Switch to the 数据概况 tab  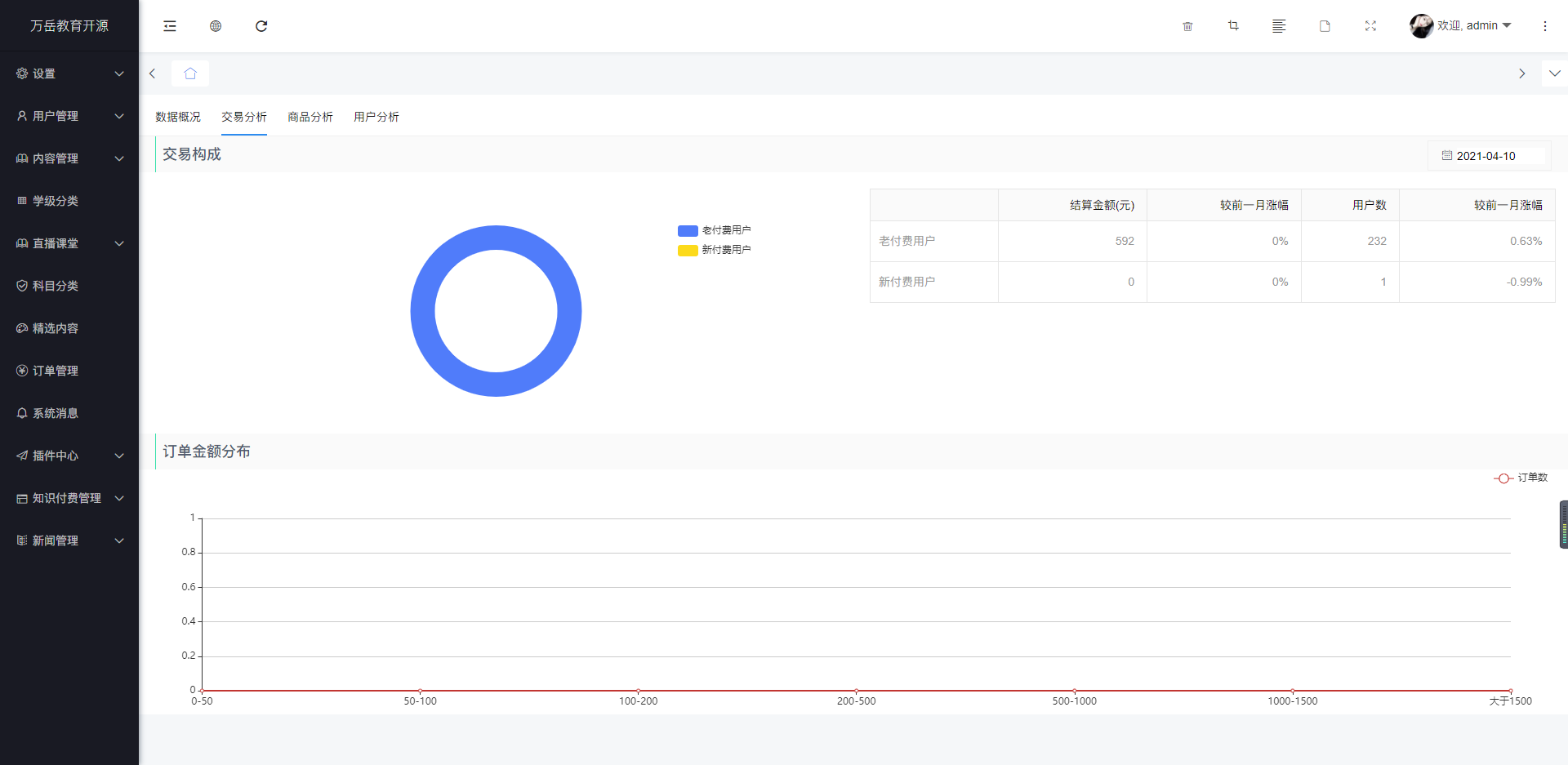pyautogui.click(x=178, y=117)
